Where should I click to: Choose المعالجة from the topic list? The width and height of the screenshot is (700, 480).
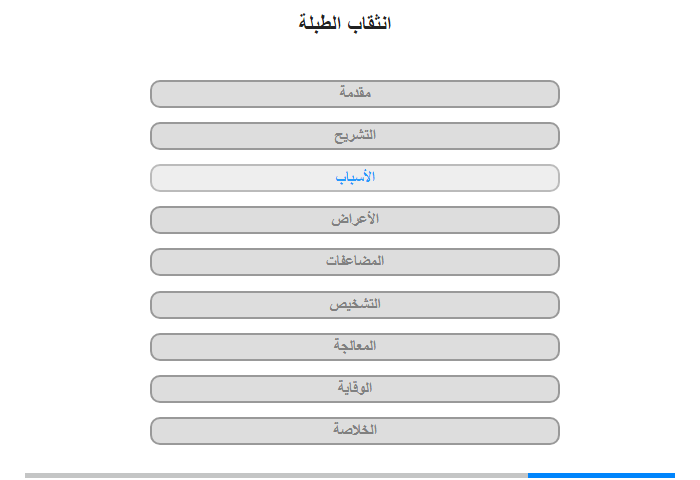click(x=355, y=346)
